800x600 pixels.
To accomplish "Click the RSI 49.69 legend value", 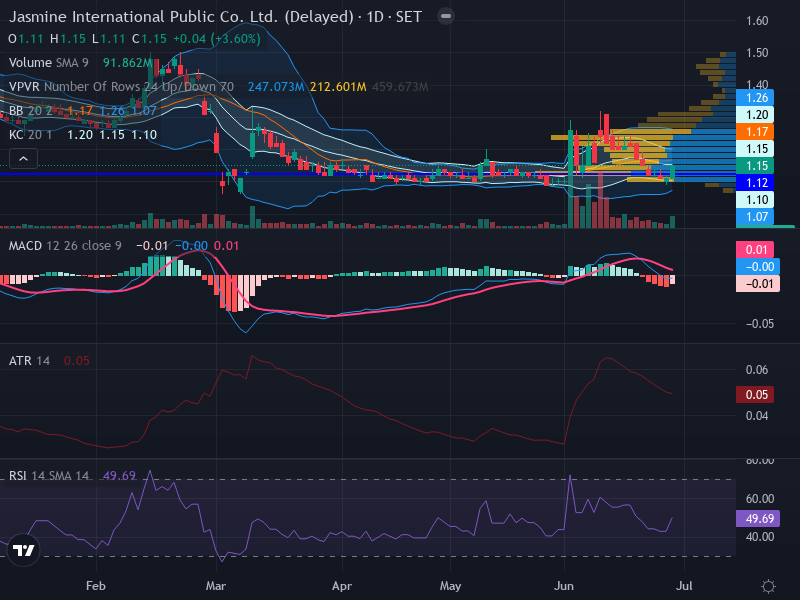I will point(119,476).
